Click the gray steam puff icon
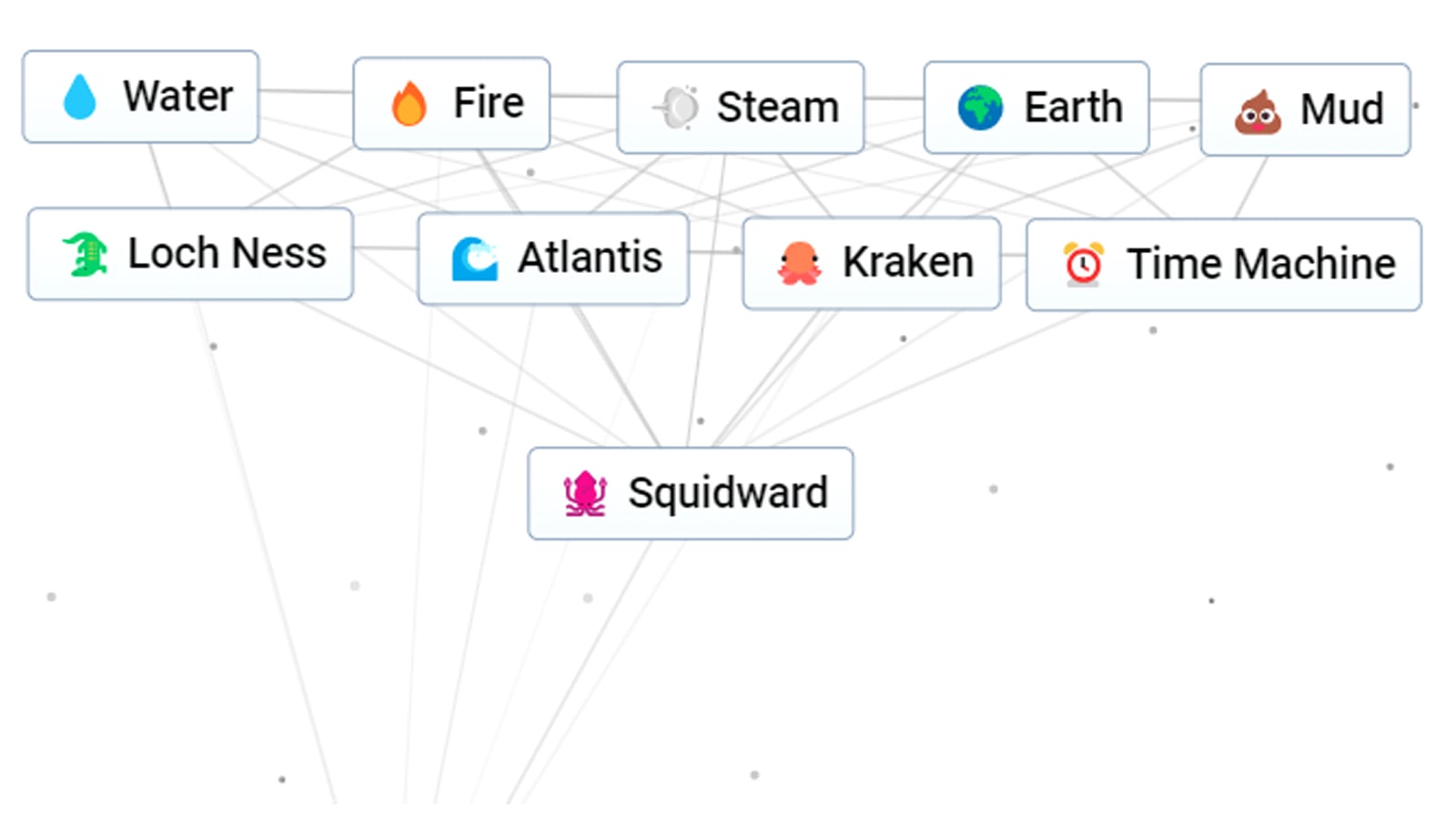The image size is (1456, 819). point(678,107)
